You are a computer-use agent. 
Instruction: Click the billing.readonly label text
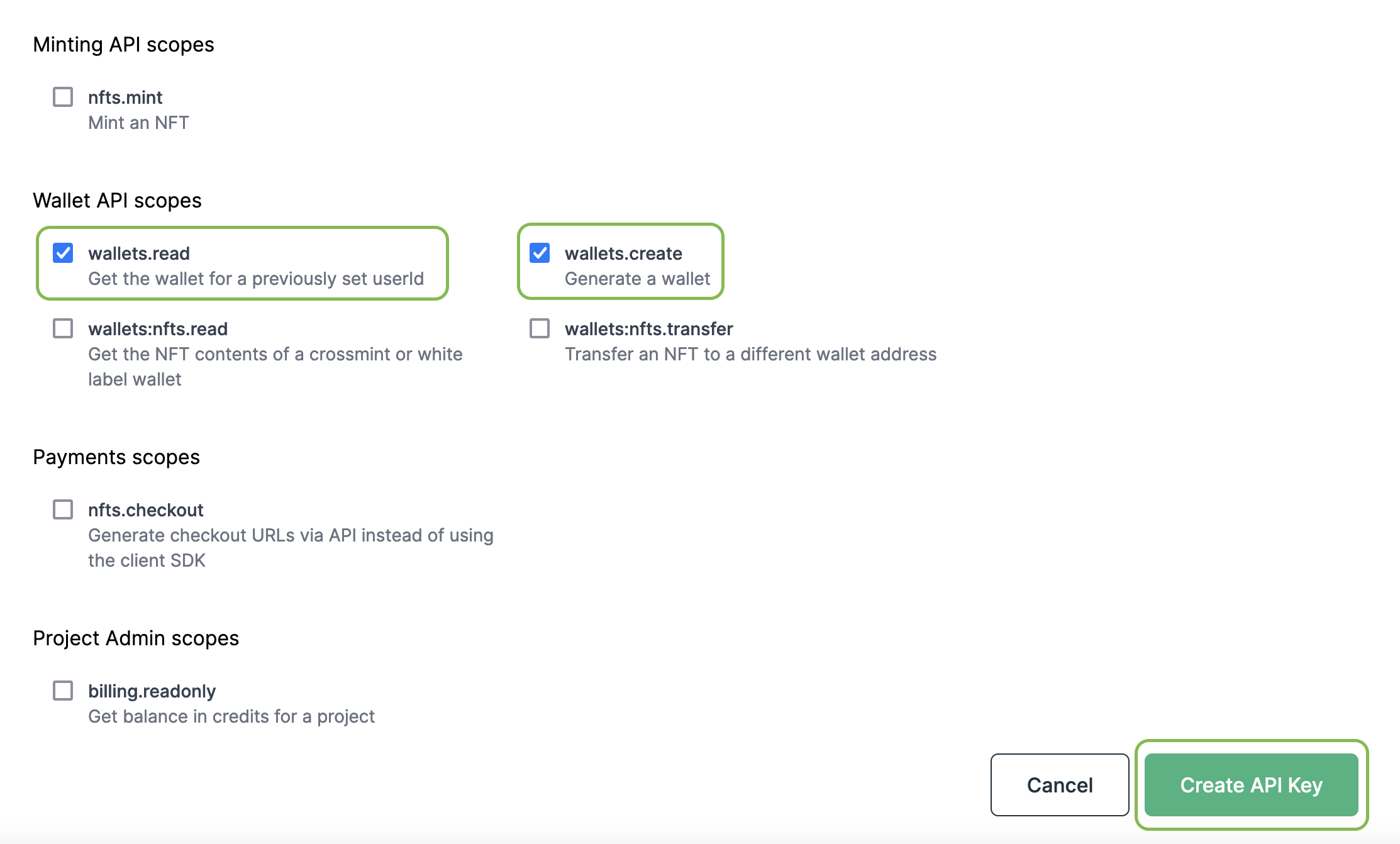point(152,691)
